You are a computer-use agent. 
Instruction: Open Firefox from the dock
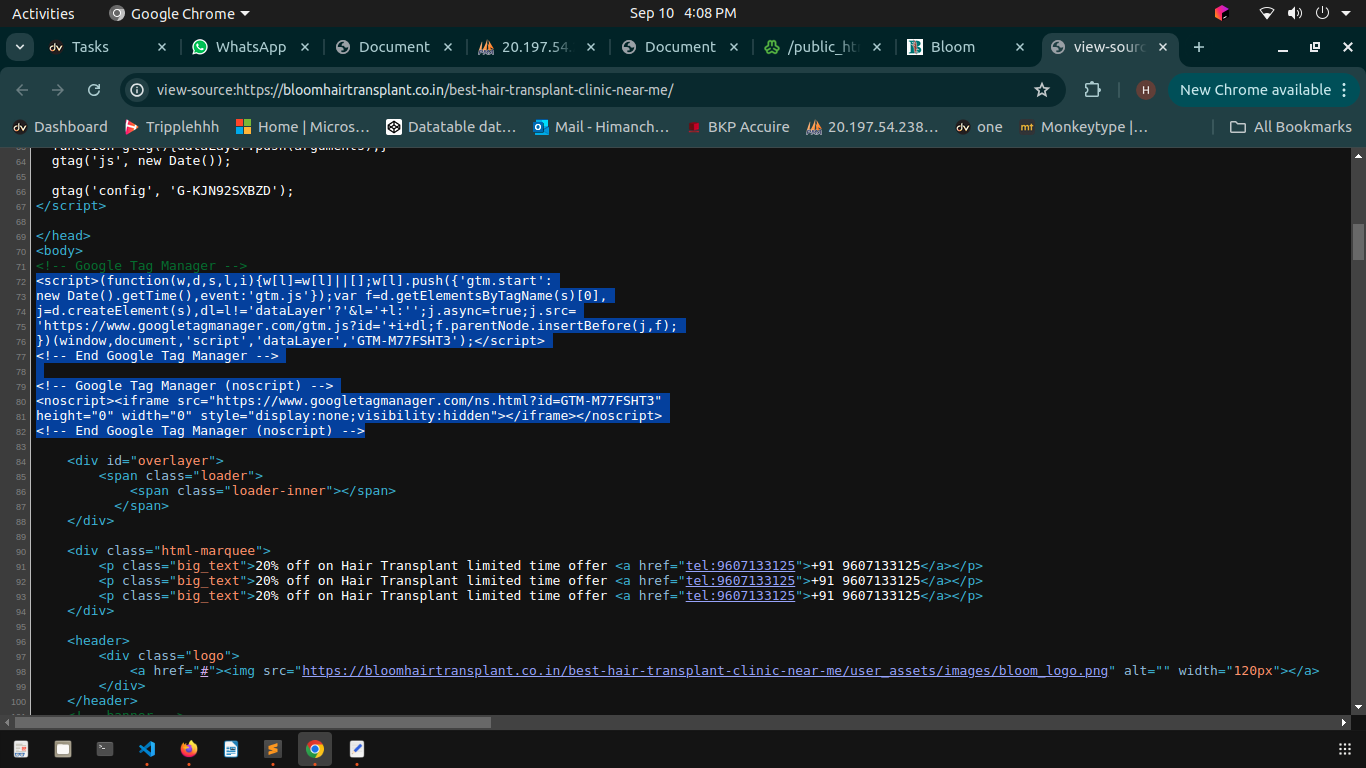(x=189, y=748)
